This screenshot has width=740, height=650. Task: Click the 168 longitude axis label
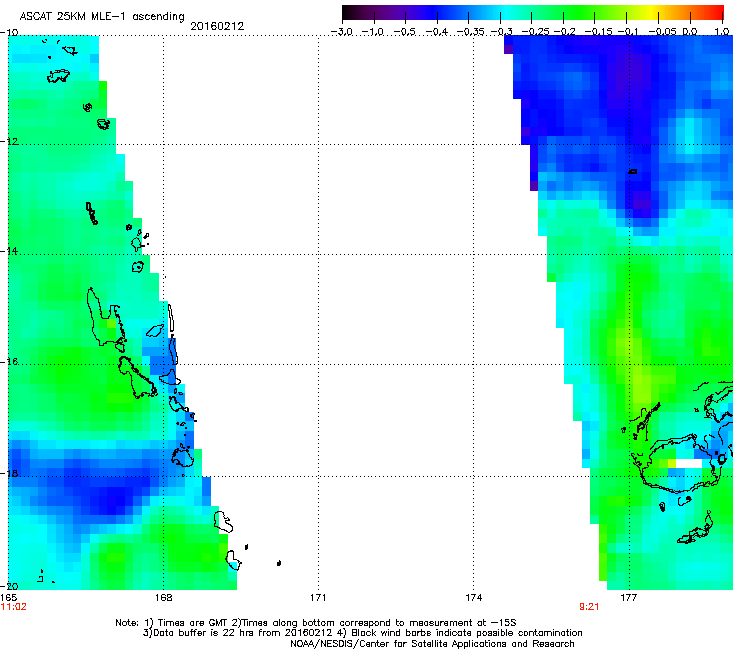(x=163, y=598)
